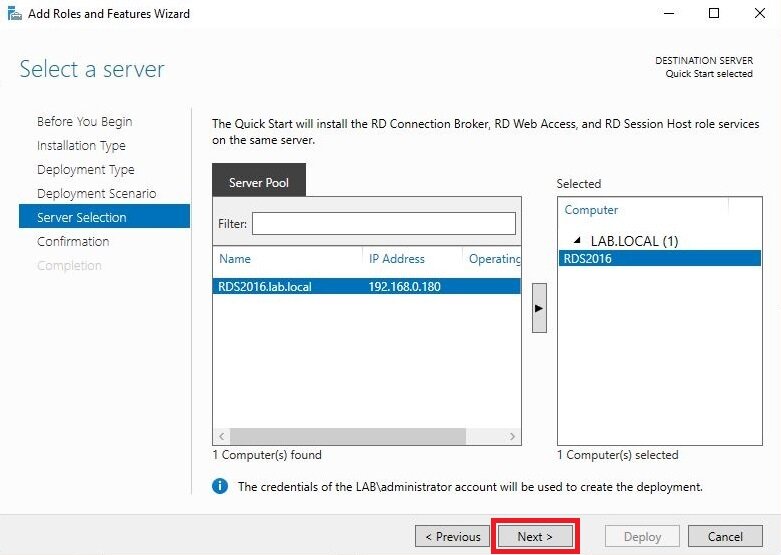
Task: Select RDS2016 in the Selected list
Action: point(659,259)
